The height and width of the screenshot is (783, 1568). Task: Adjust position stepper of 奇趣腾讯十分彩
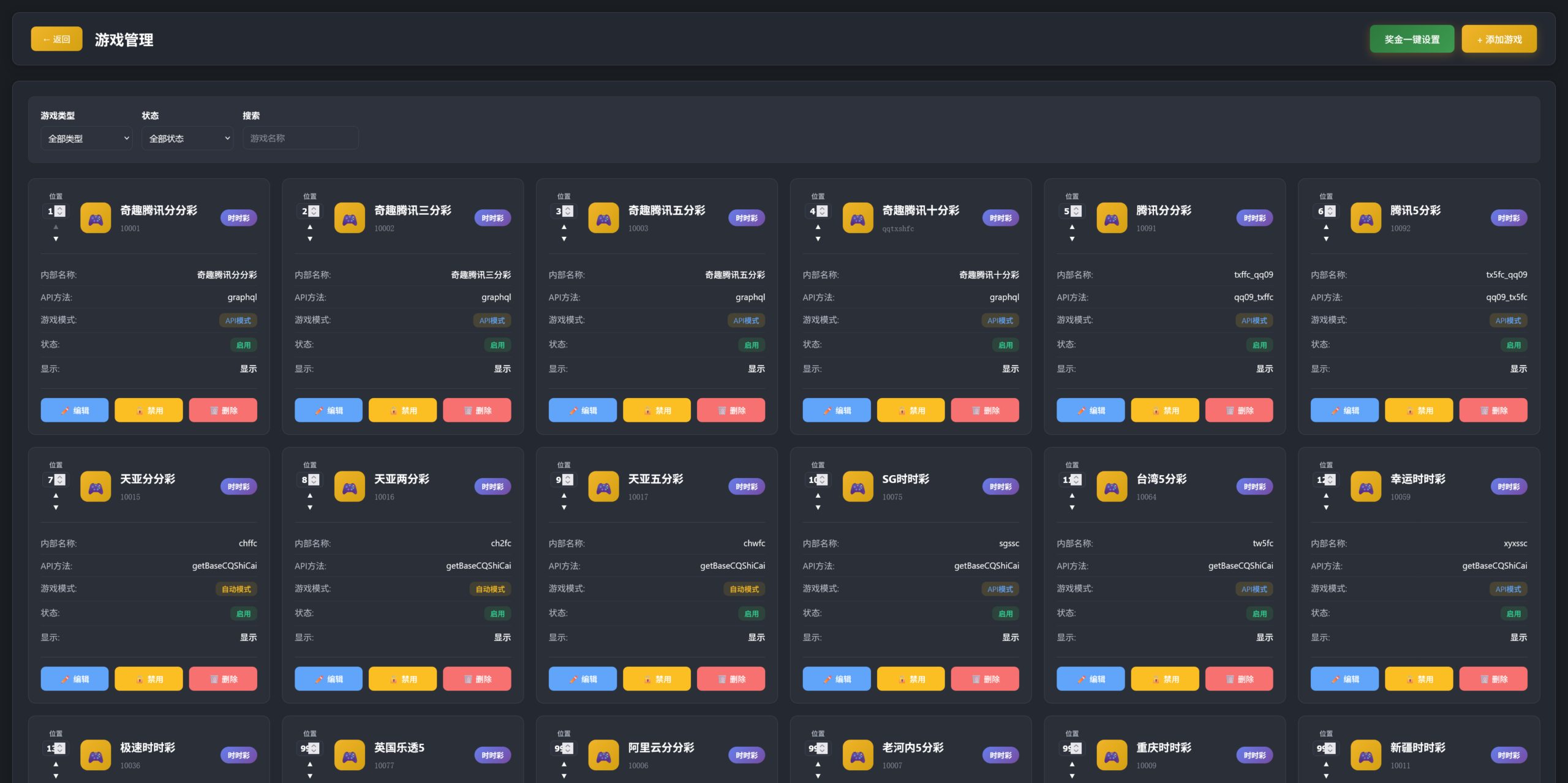[823, 211]
